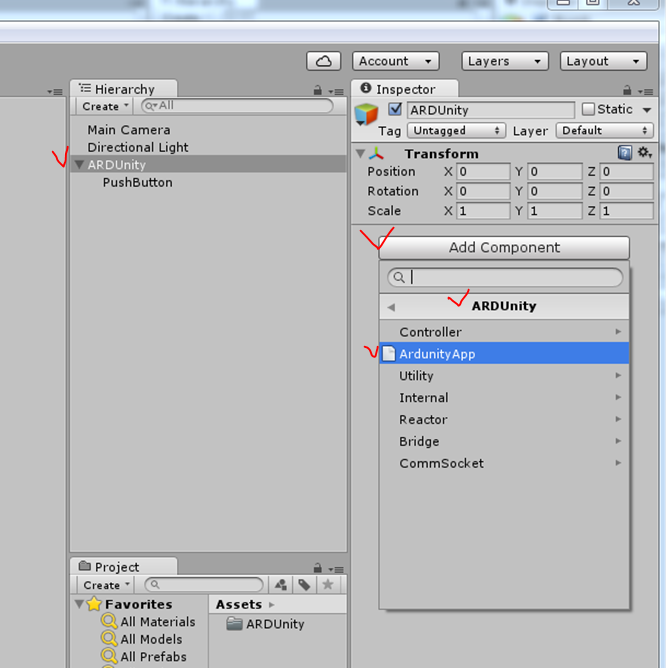Click the Project search field
666x668 pixels.
204,584
